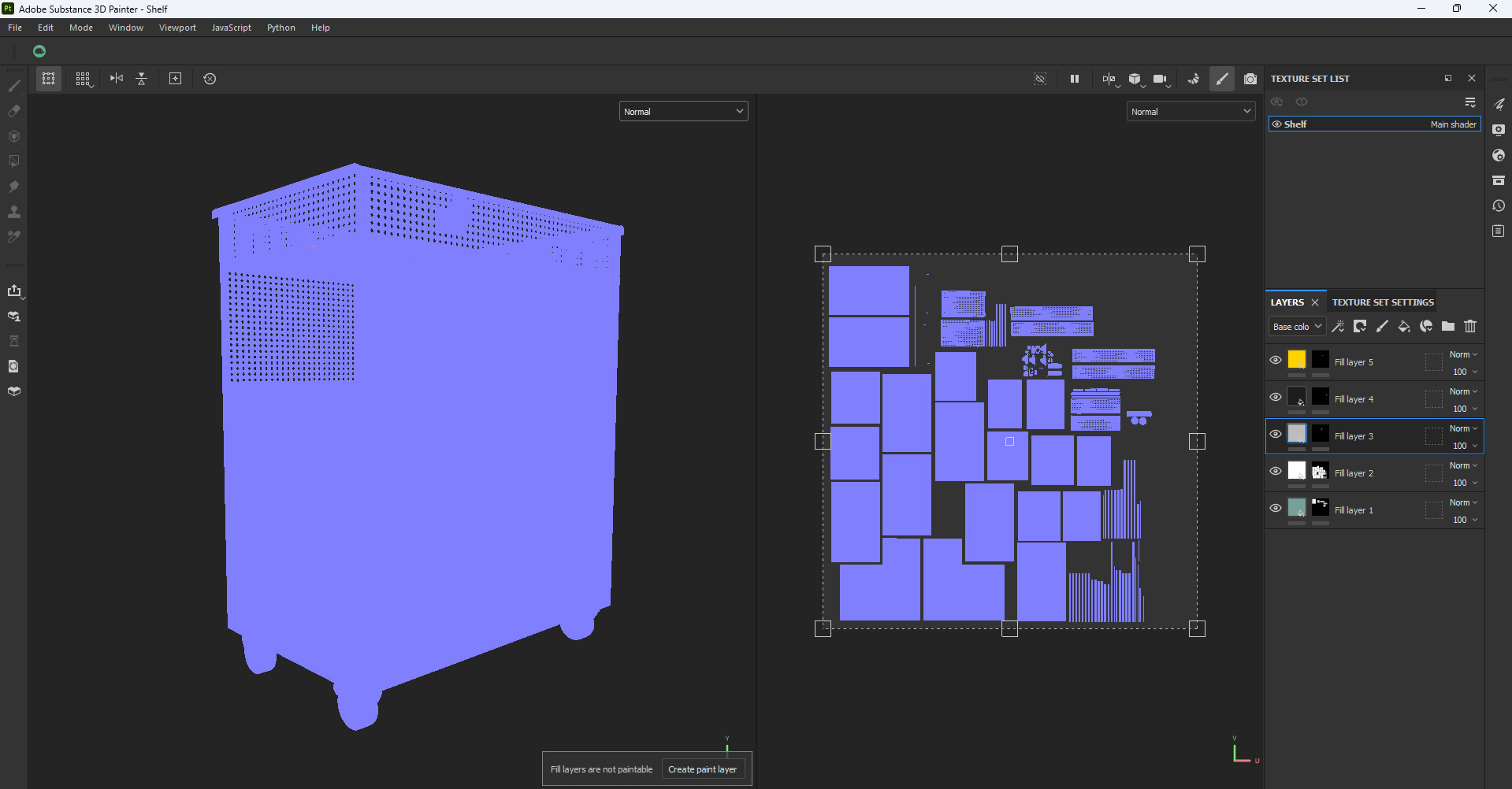
Task: Open the Base color channel dropdown in Layers
Action: [1297, 327]
